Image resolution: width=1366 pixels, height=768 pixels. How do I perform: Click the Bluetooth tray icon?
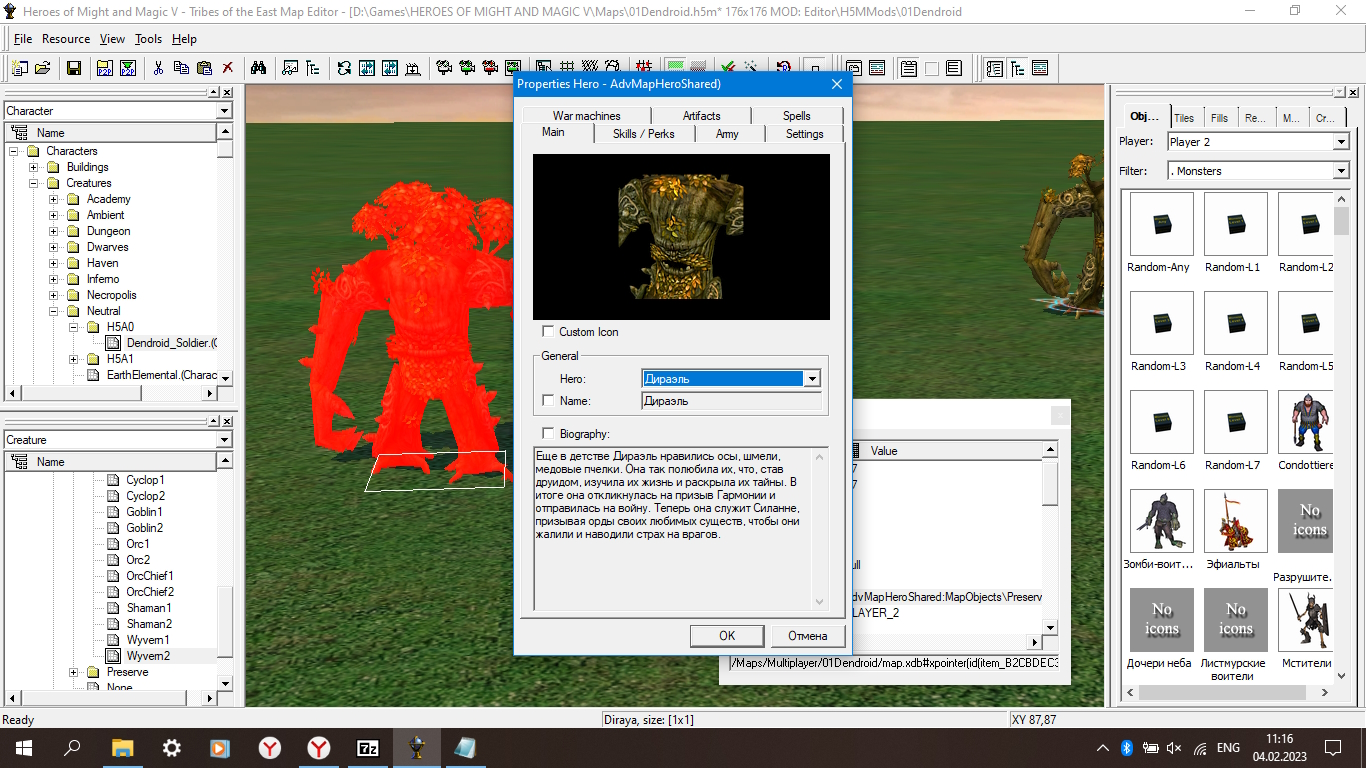pos(1126,747)
